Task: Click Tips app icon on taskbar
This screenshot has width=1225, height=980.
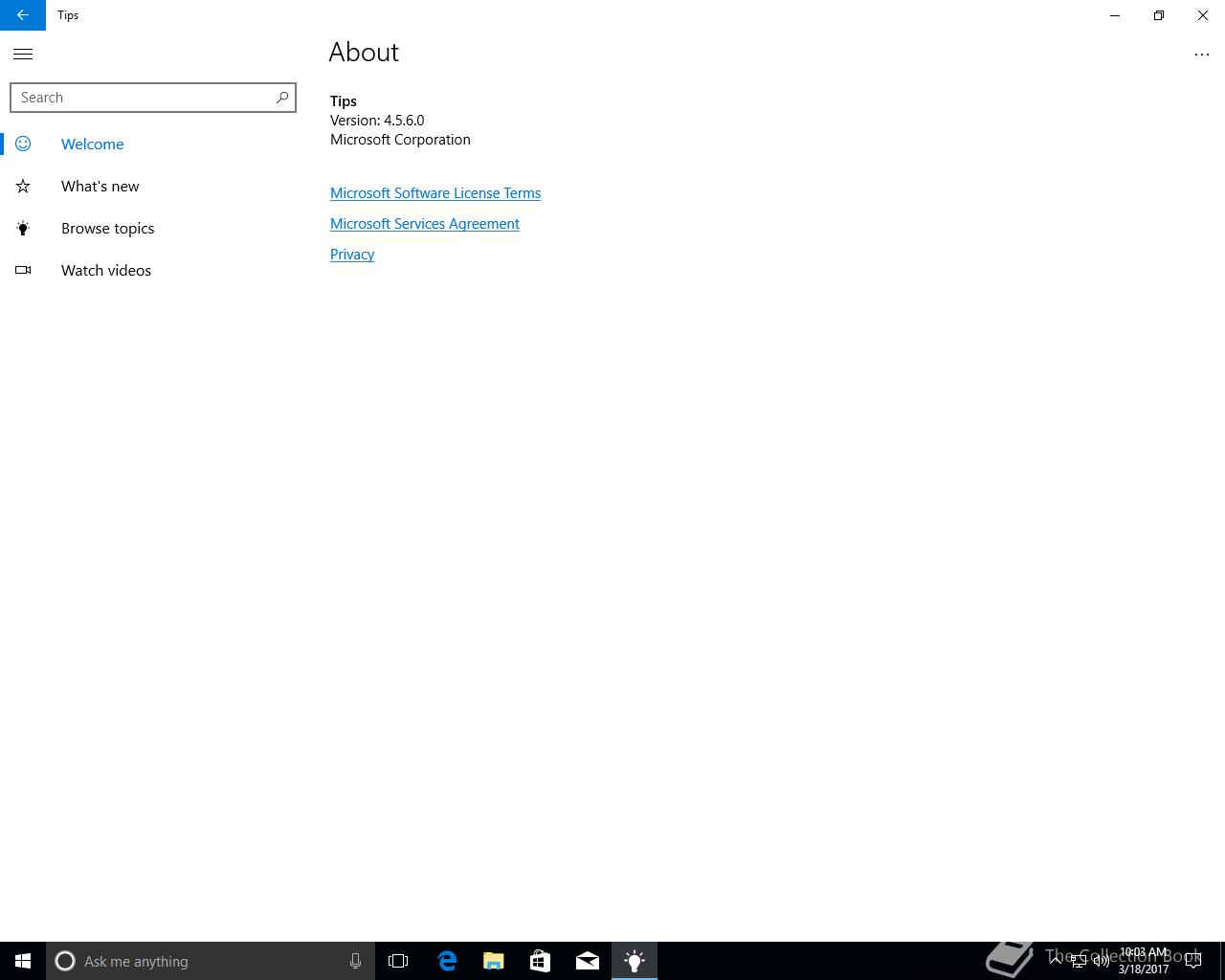Action: (635, 961)
